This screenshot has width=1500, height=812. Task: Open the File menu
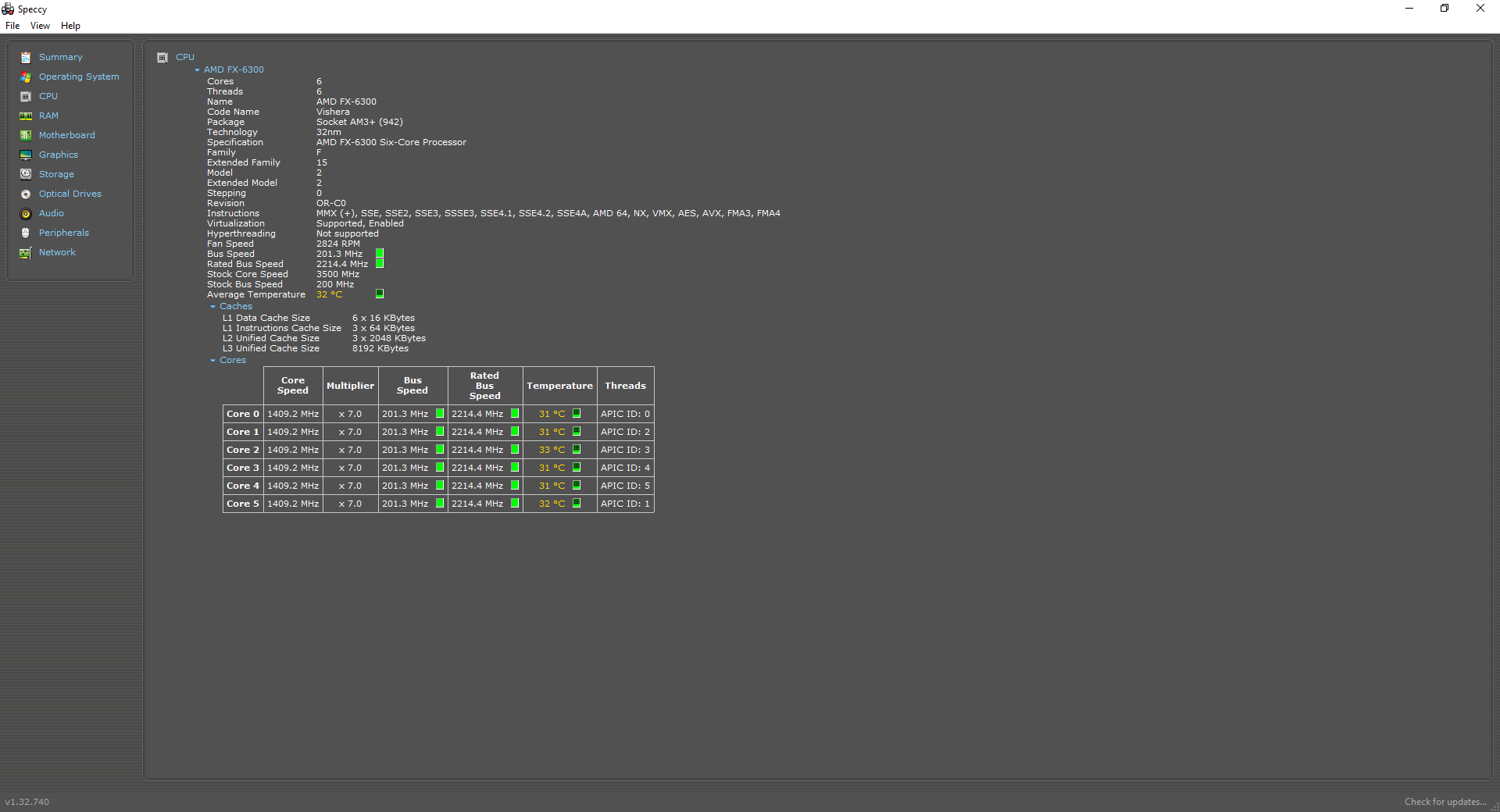(12, 26)
